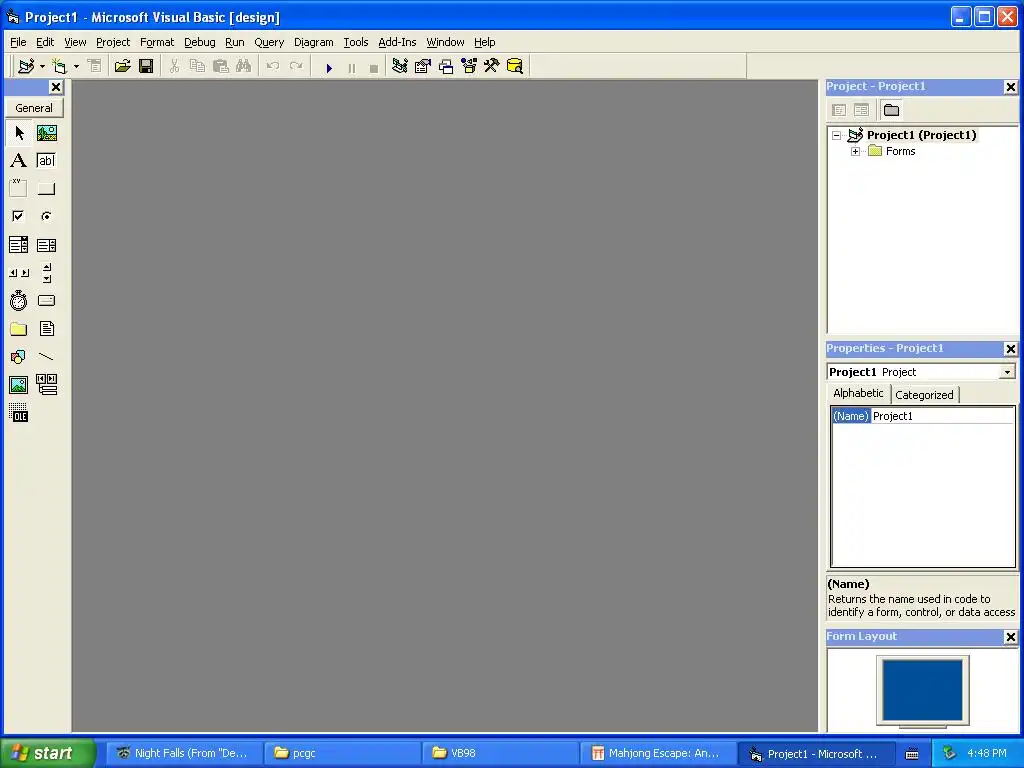Screen dimensions: 1024x768
Task: Open the Add-Ins menu
Action: (397, 42)
